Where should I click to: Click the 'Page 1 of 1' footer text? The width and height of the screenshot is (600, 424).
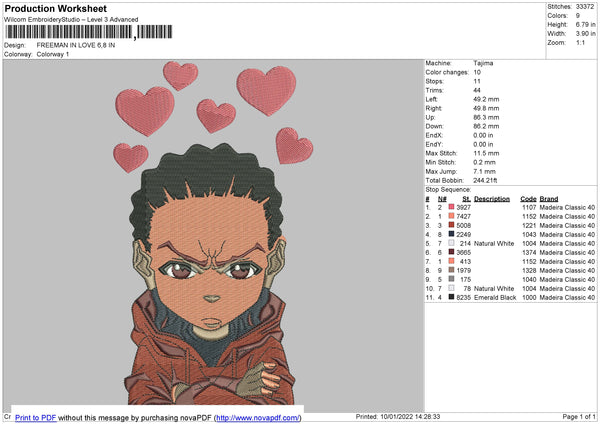579,417
